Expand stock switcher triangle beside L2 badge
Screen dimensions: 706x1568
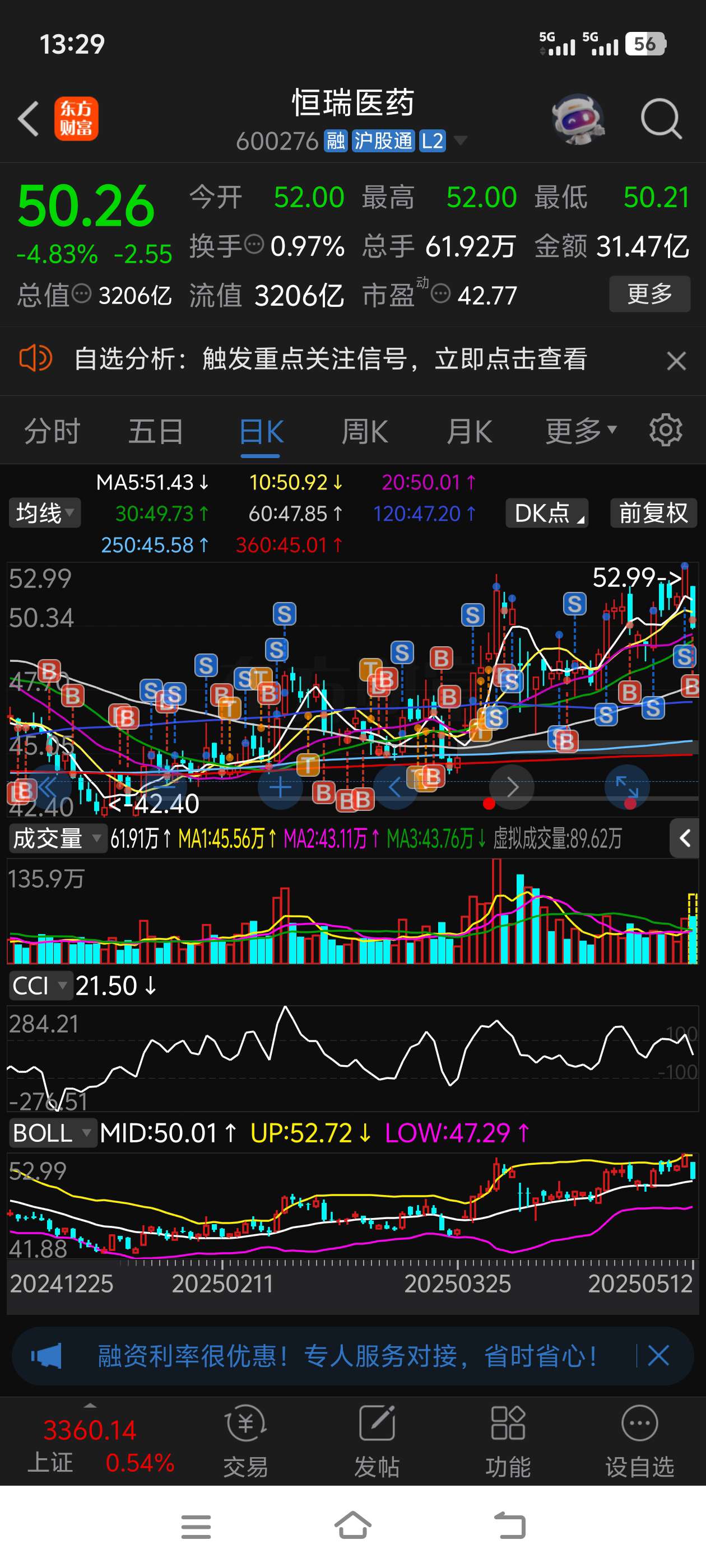point(461,141)
